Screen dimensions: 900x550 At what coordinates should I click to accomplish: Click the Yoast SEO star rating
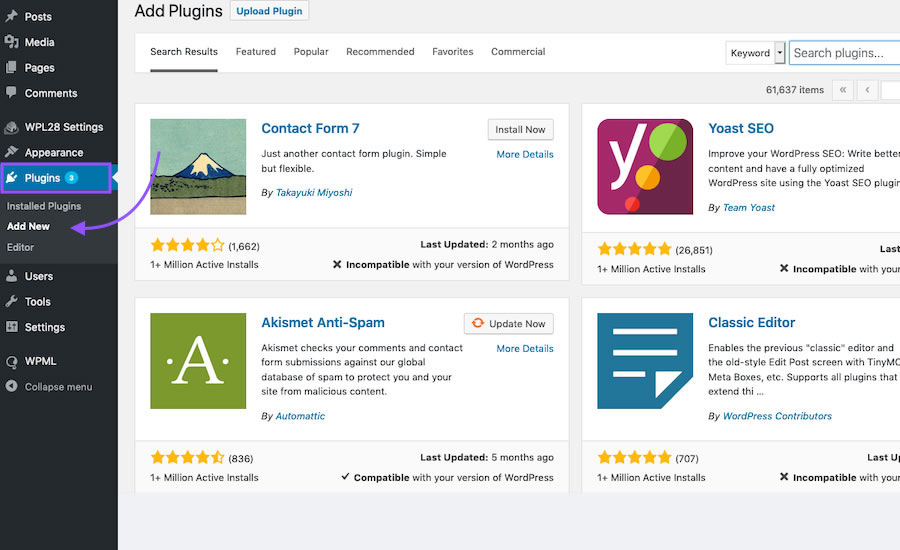click(635, 249)
